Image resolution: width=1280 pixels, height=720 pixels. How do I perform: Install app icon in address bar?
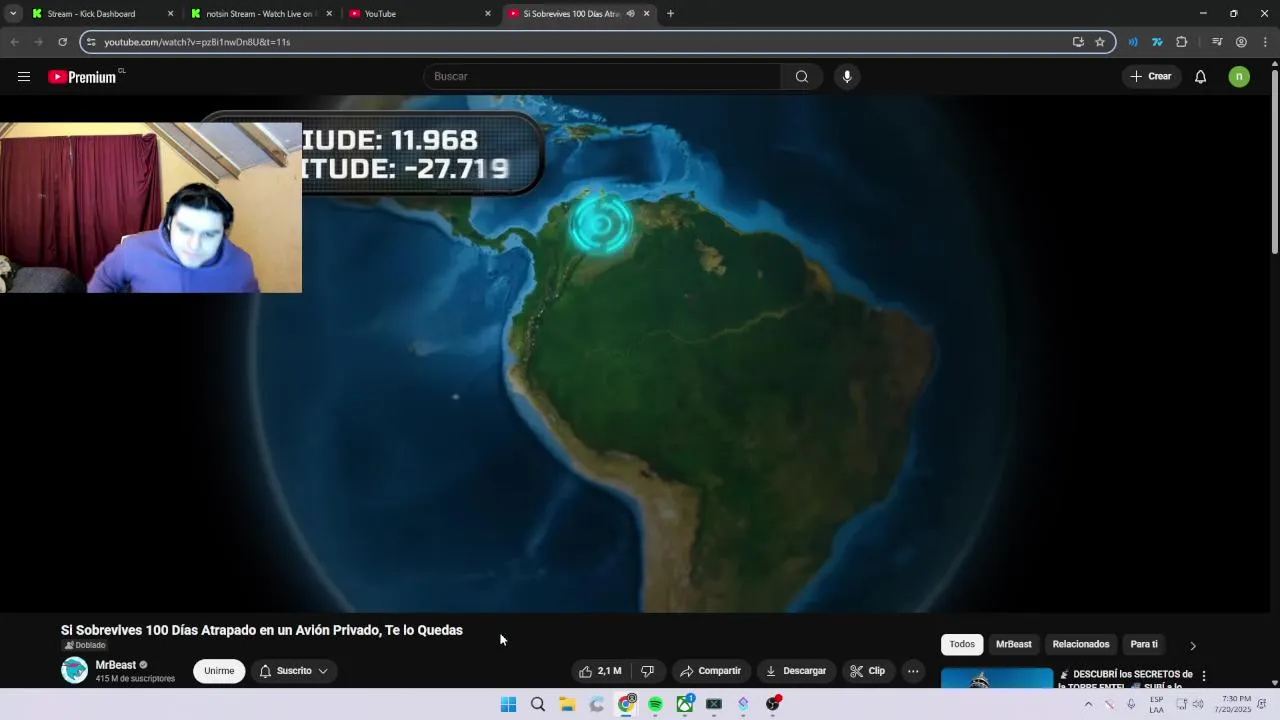[x=1078, y=42]
